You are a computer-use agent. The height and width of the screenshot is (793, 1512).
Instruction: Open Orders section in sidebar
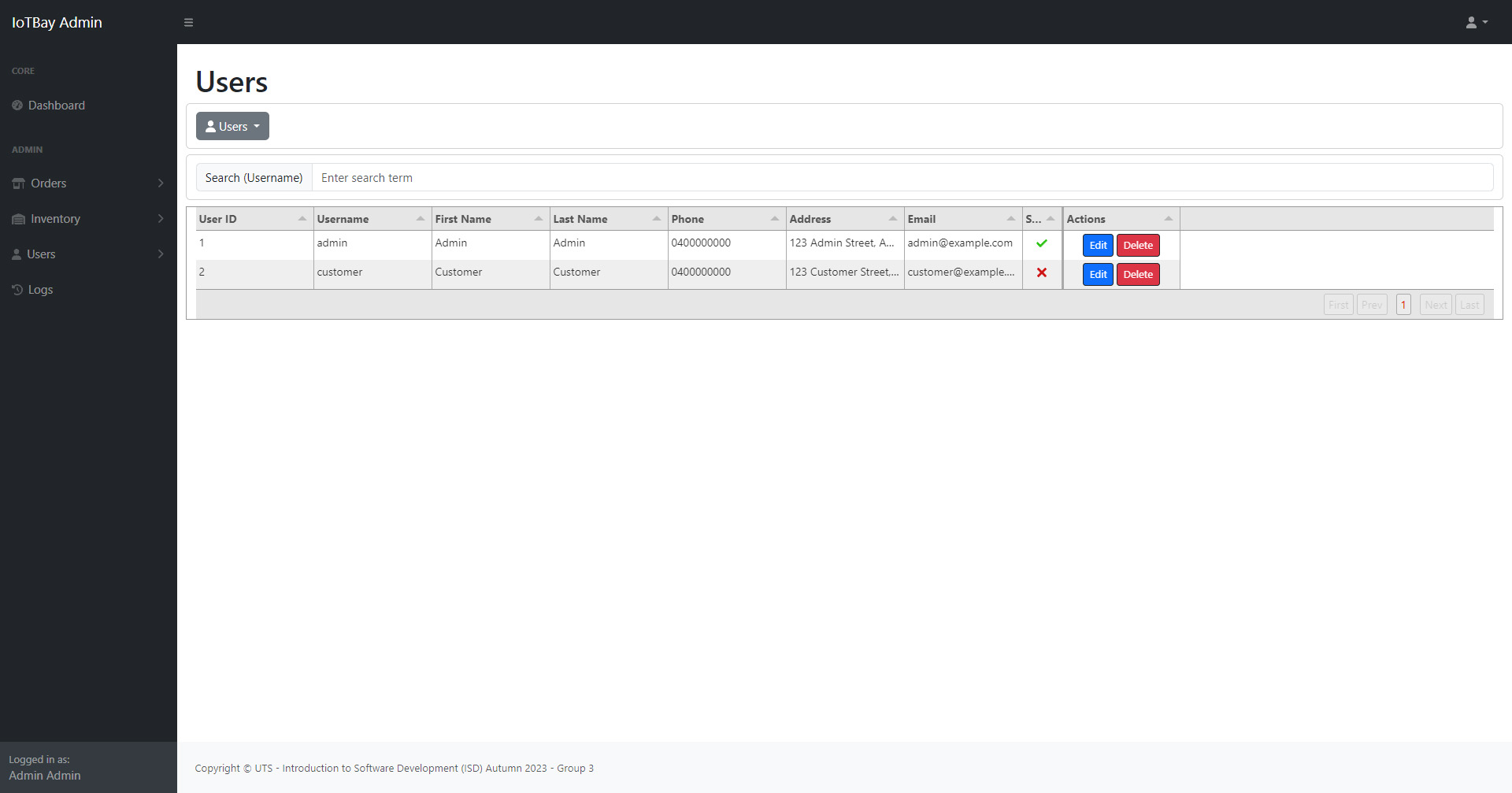(88, 183)
